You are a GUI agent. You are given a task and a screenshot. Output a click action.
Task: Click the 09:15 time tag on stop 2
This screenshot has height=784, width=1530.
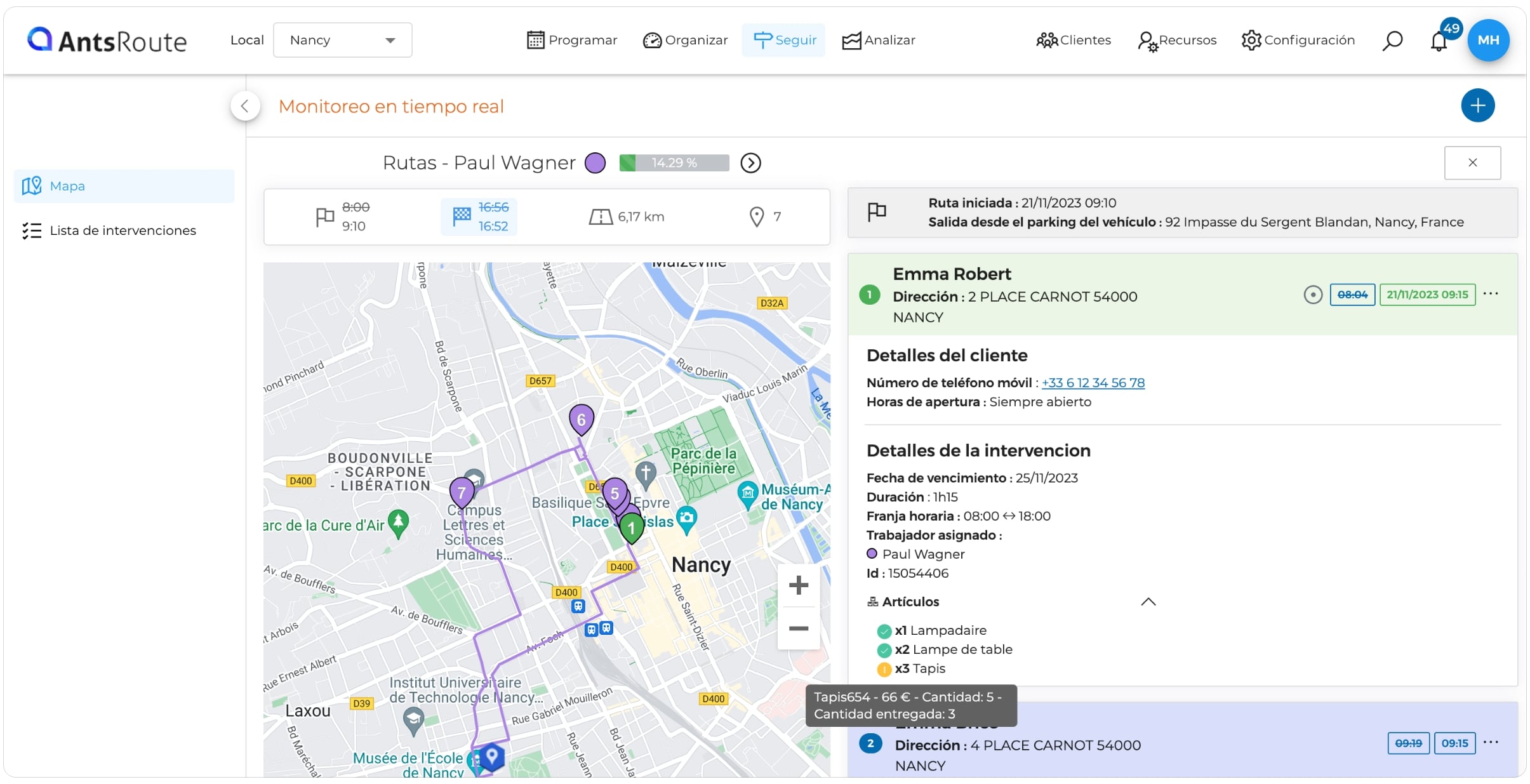[1454, 743]
